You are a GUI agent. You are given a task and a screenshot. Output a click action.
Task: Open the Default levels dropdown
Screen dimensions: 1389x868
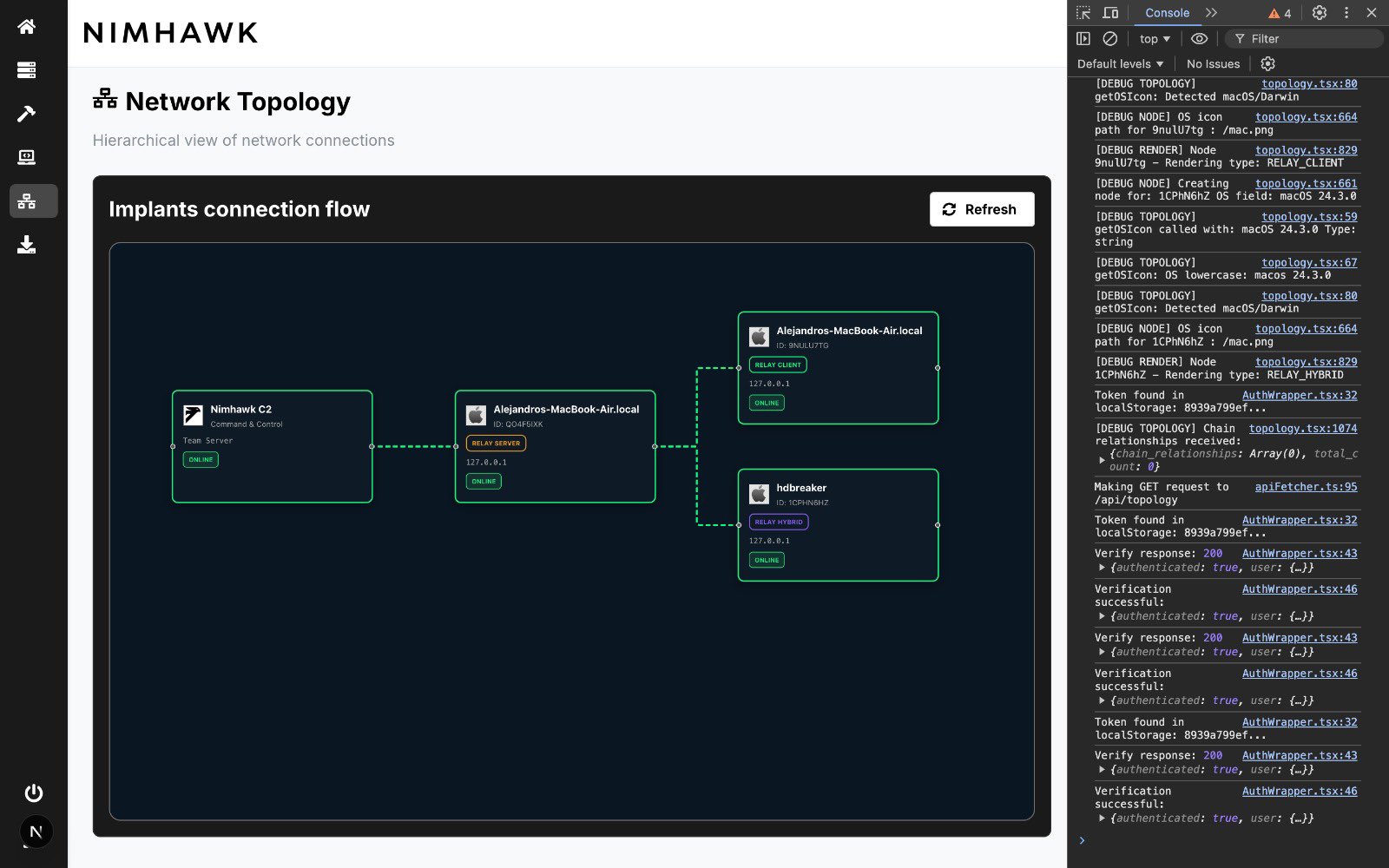coord(1120,63)
